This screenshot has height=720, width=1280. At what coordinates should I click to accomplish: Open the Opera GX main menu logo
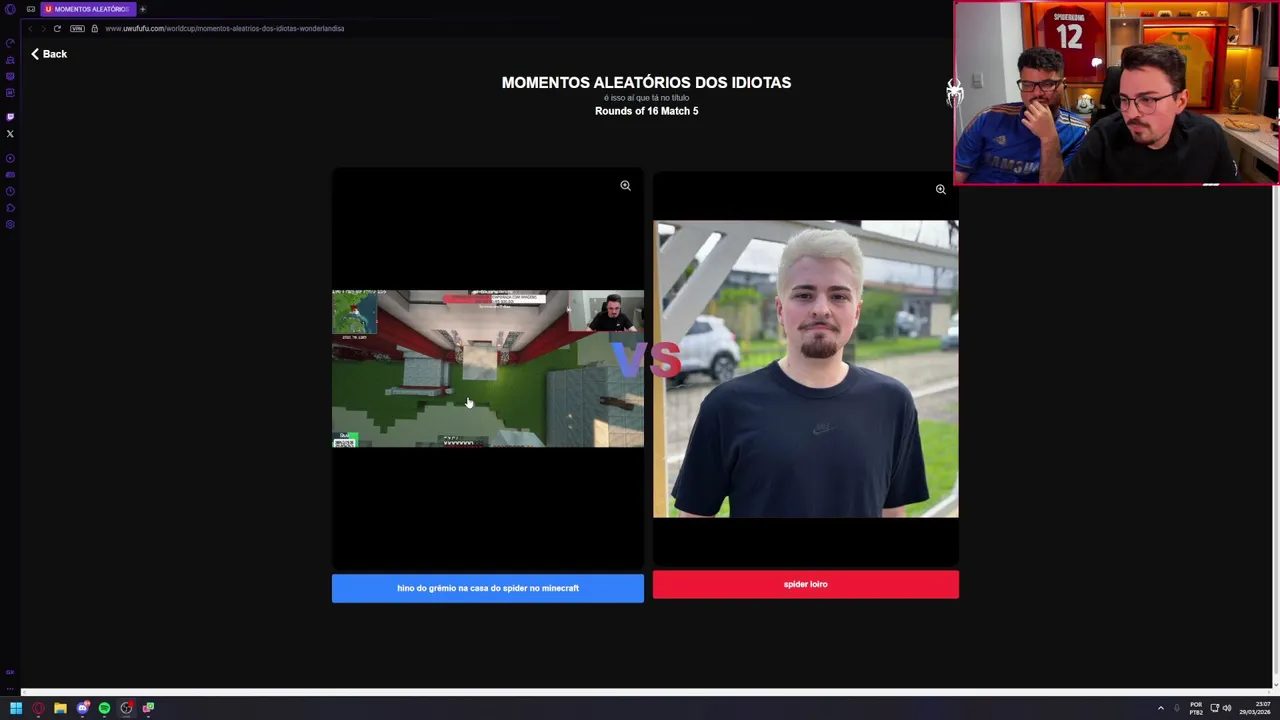pos(9,9)
